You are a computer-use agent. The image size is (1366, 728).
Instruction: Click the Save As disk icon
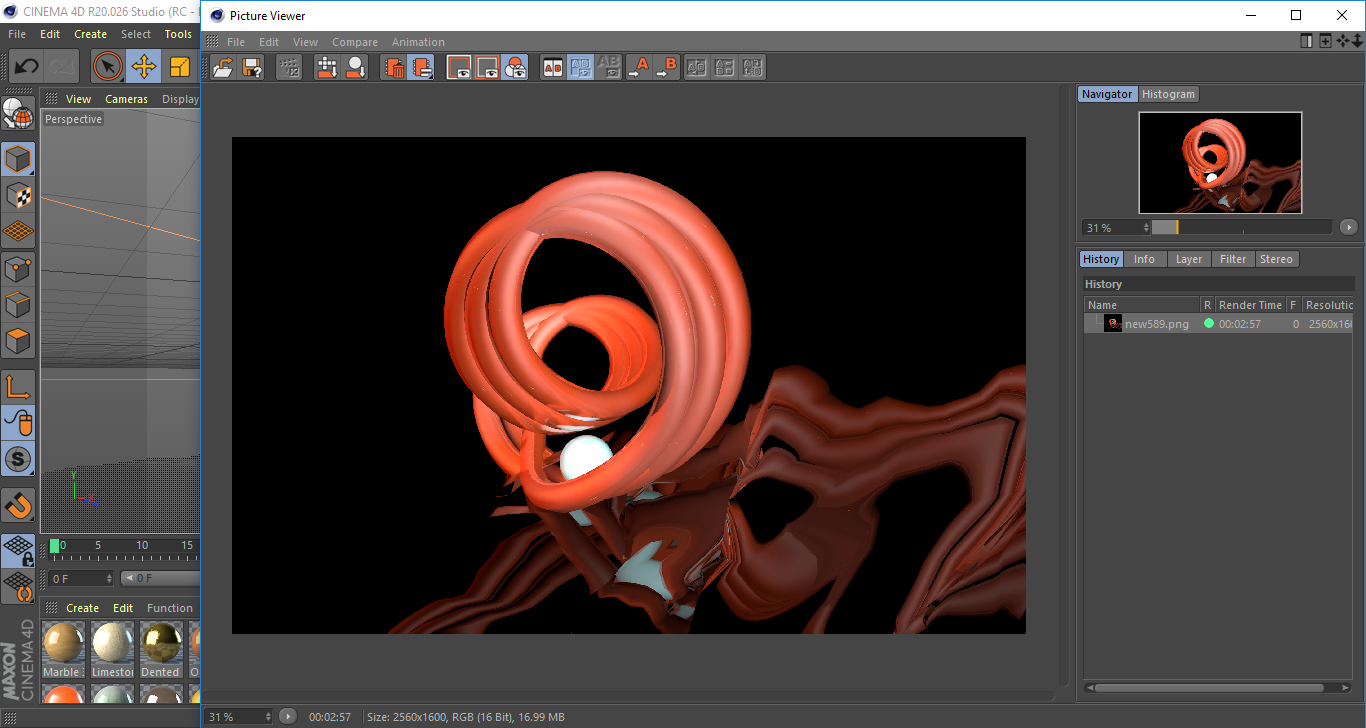tap(252, 67)
